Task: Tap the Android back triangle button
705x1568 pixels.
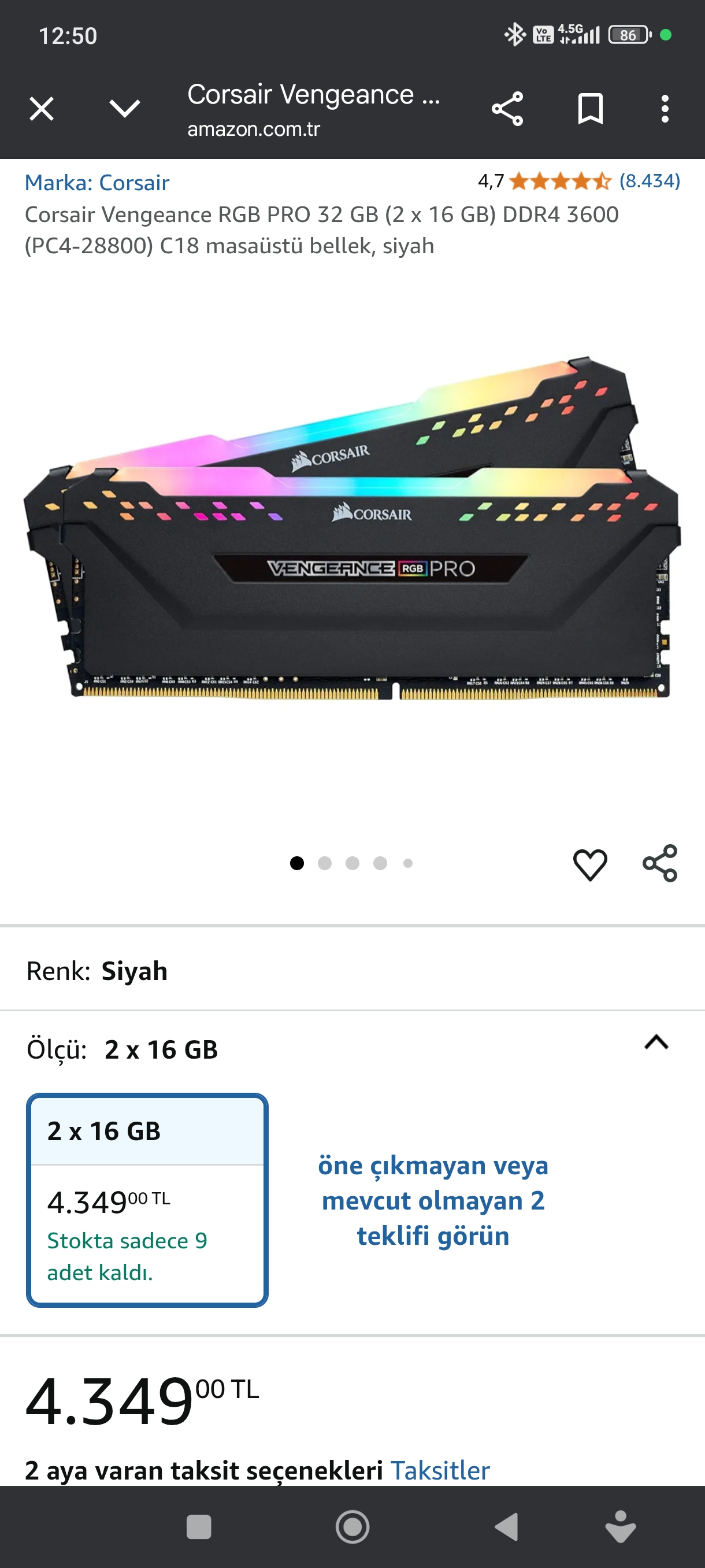Action: click(x=507, y=1527)
